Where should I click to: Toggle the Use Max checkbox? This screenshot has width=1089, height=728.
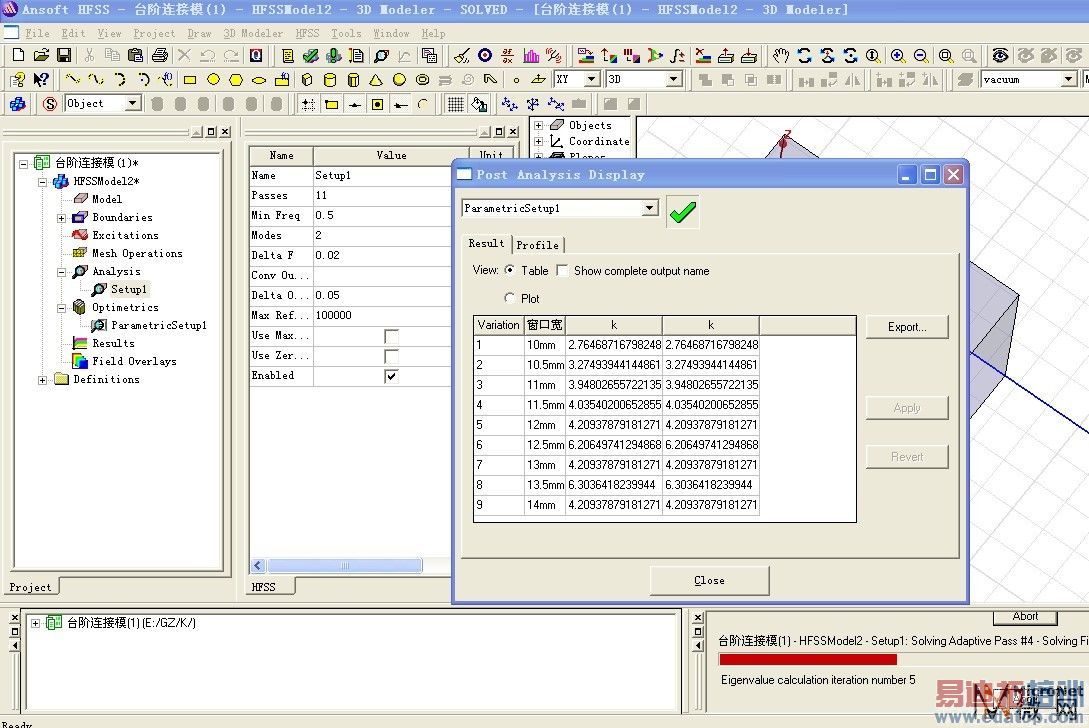tap(391, 336)
